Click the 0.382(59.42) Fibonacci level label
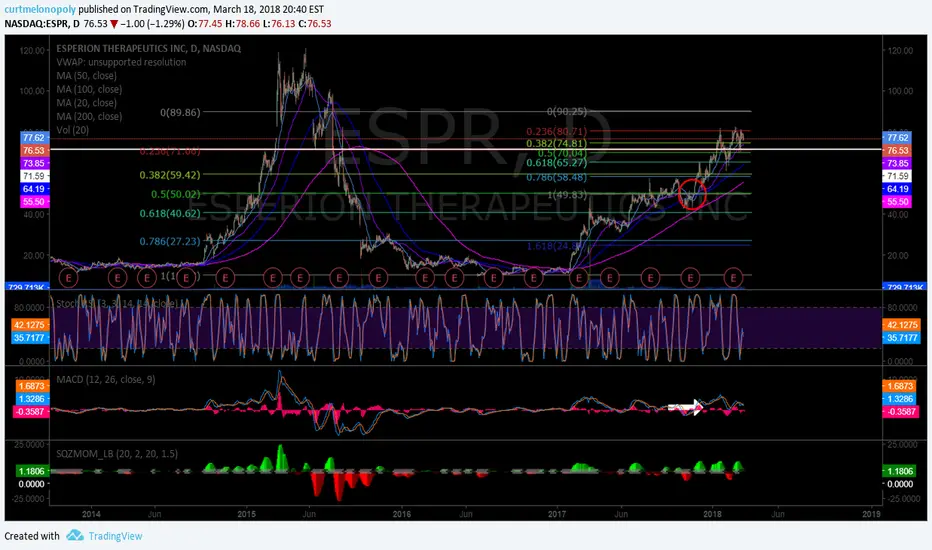The height and width of the screenshot is (550, 932). coord(170,175)
